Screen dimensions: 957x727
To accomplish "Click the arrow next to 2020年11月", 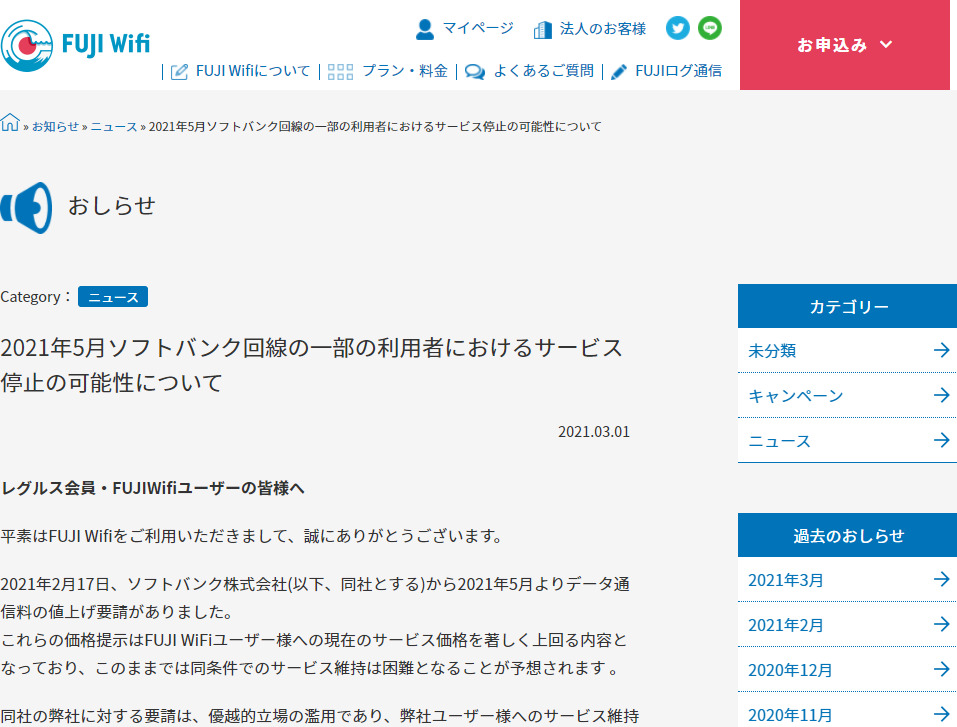I will coord(941,714).
